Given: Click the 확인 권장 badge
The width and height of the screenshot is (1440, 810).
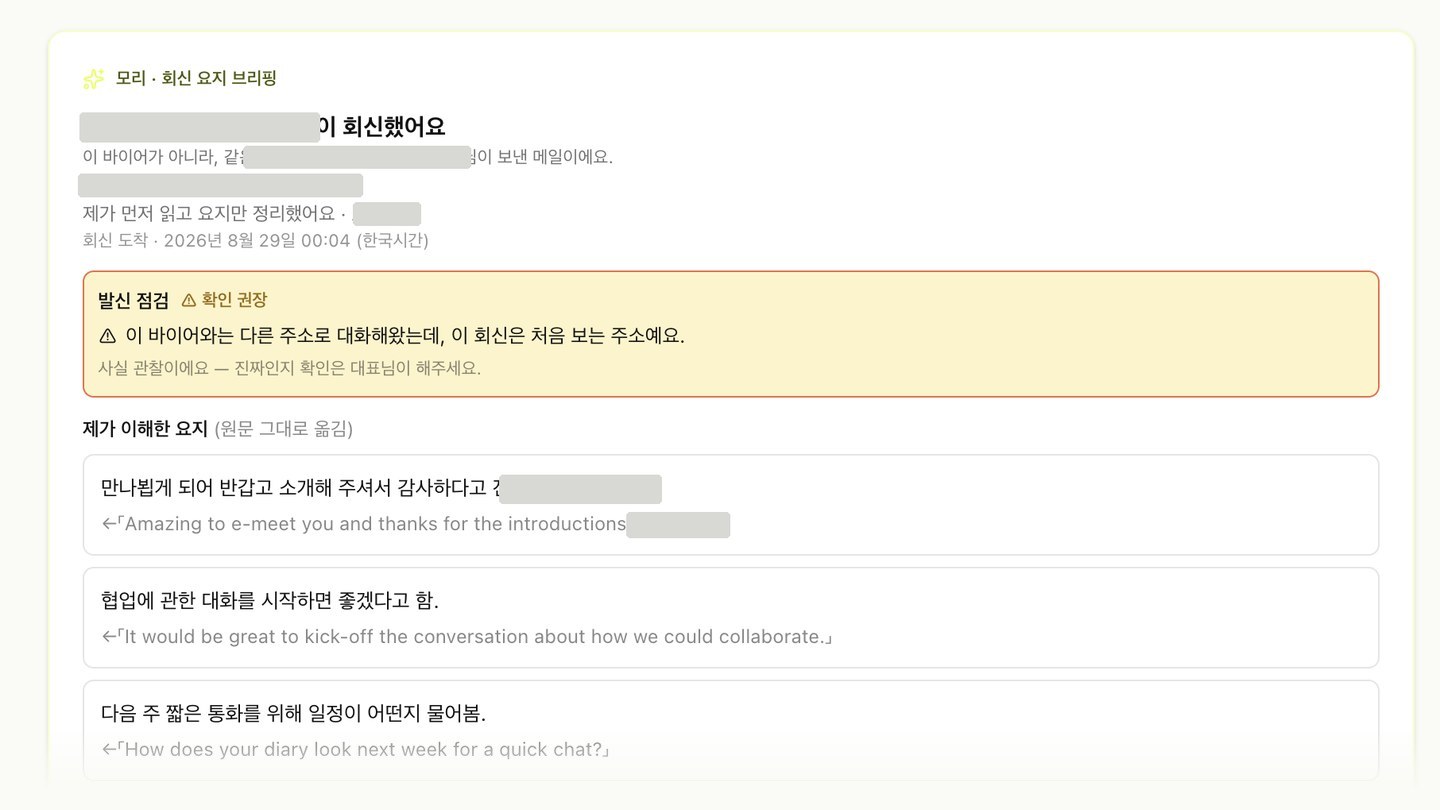Looking at the screenshot, I should [224, 300].
